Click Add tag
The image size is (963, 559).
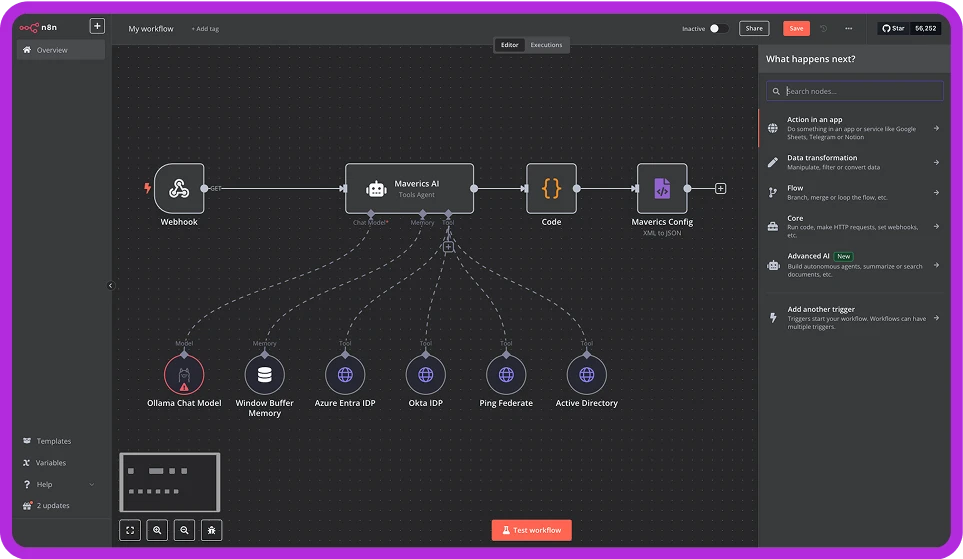pos(205,29)
